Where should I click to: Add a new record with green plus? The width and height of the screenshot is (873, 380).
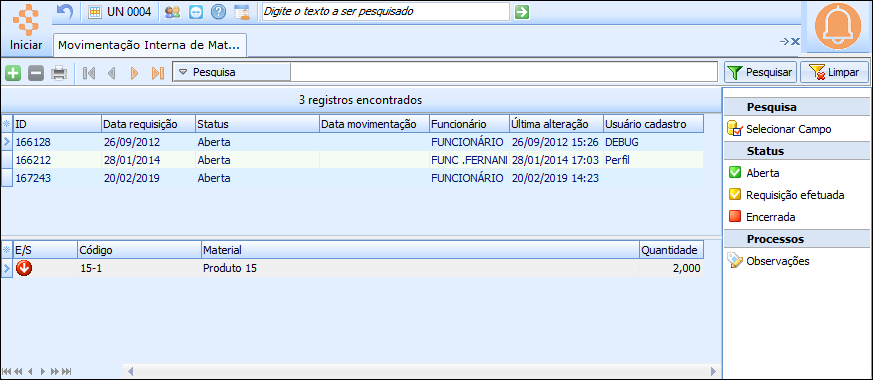point(13,73)
